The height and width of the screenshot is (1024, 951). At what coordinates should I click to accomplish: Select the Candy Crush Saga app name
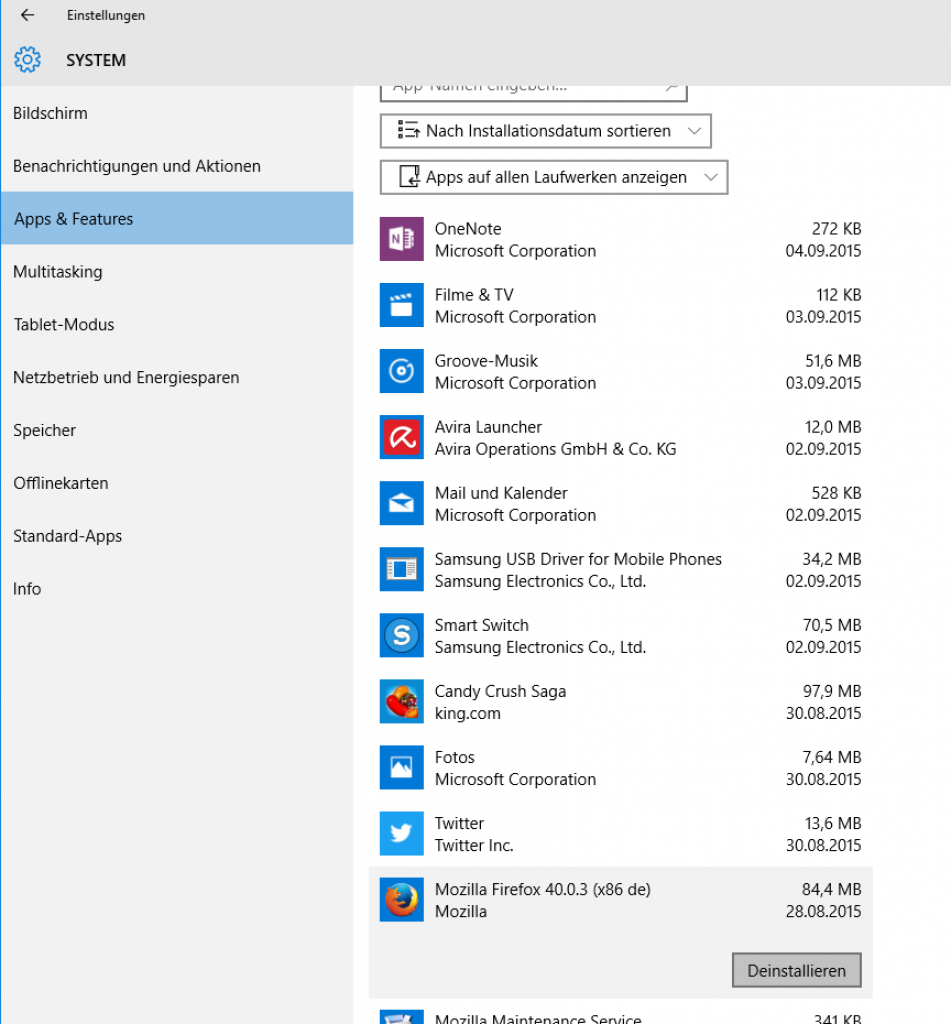coord(500,691)
